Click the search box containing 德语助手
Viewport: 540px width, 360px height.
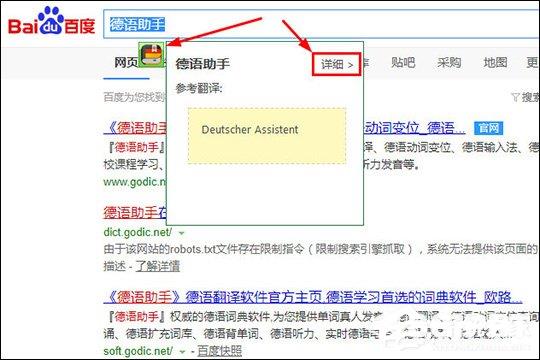321,24
